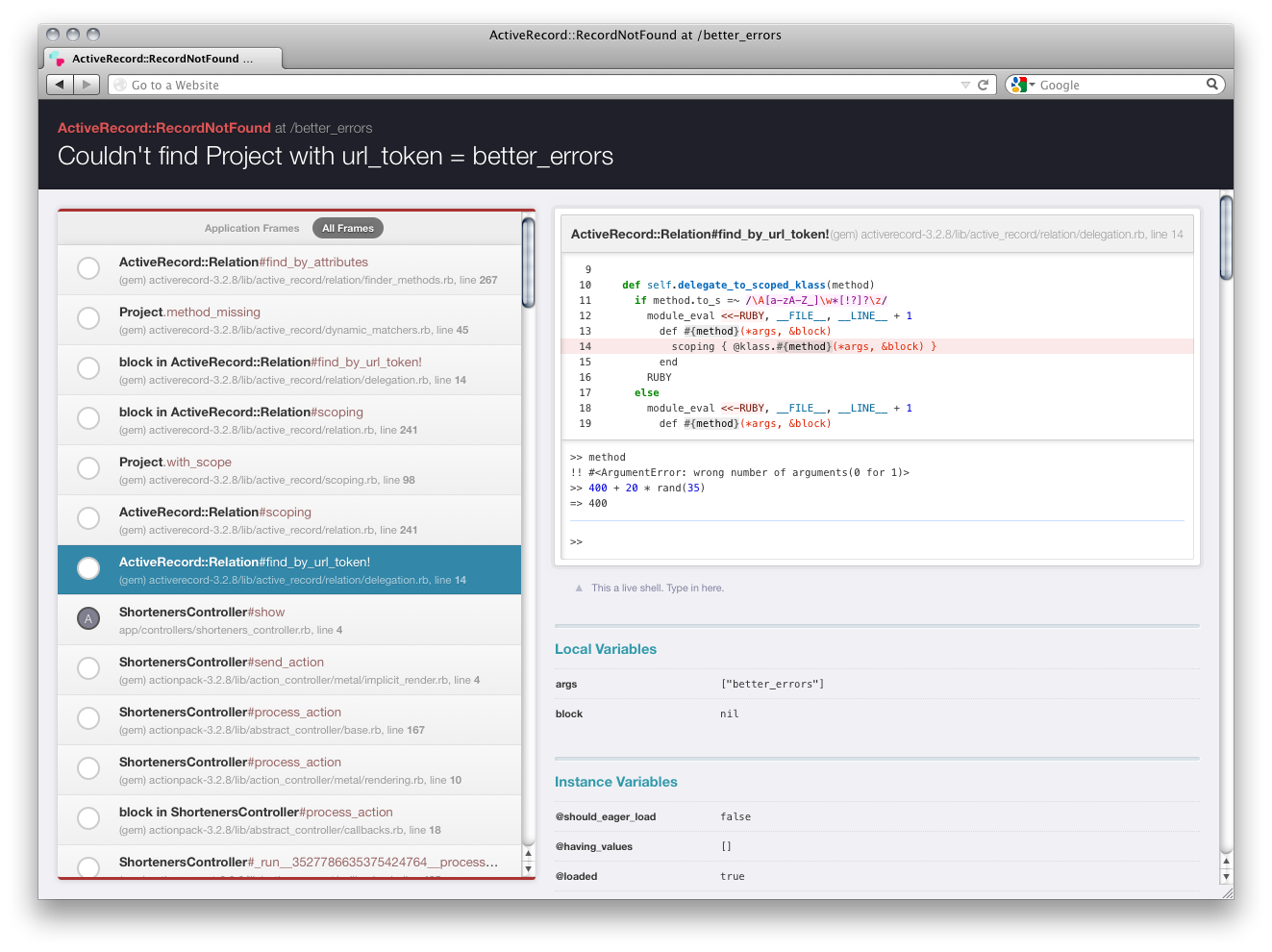This screenshot has height=952, width=1272.
Task: Click the window zoom button
Action: tap(93, 35)
